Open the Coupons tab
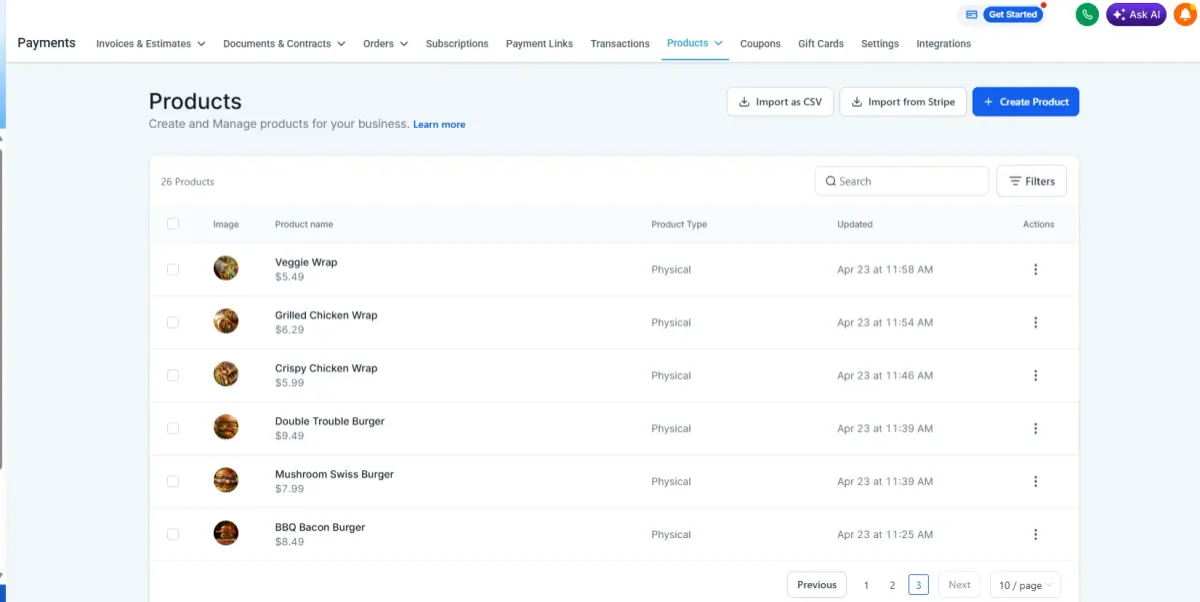 pos(760,43)
